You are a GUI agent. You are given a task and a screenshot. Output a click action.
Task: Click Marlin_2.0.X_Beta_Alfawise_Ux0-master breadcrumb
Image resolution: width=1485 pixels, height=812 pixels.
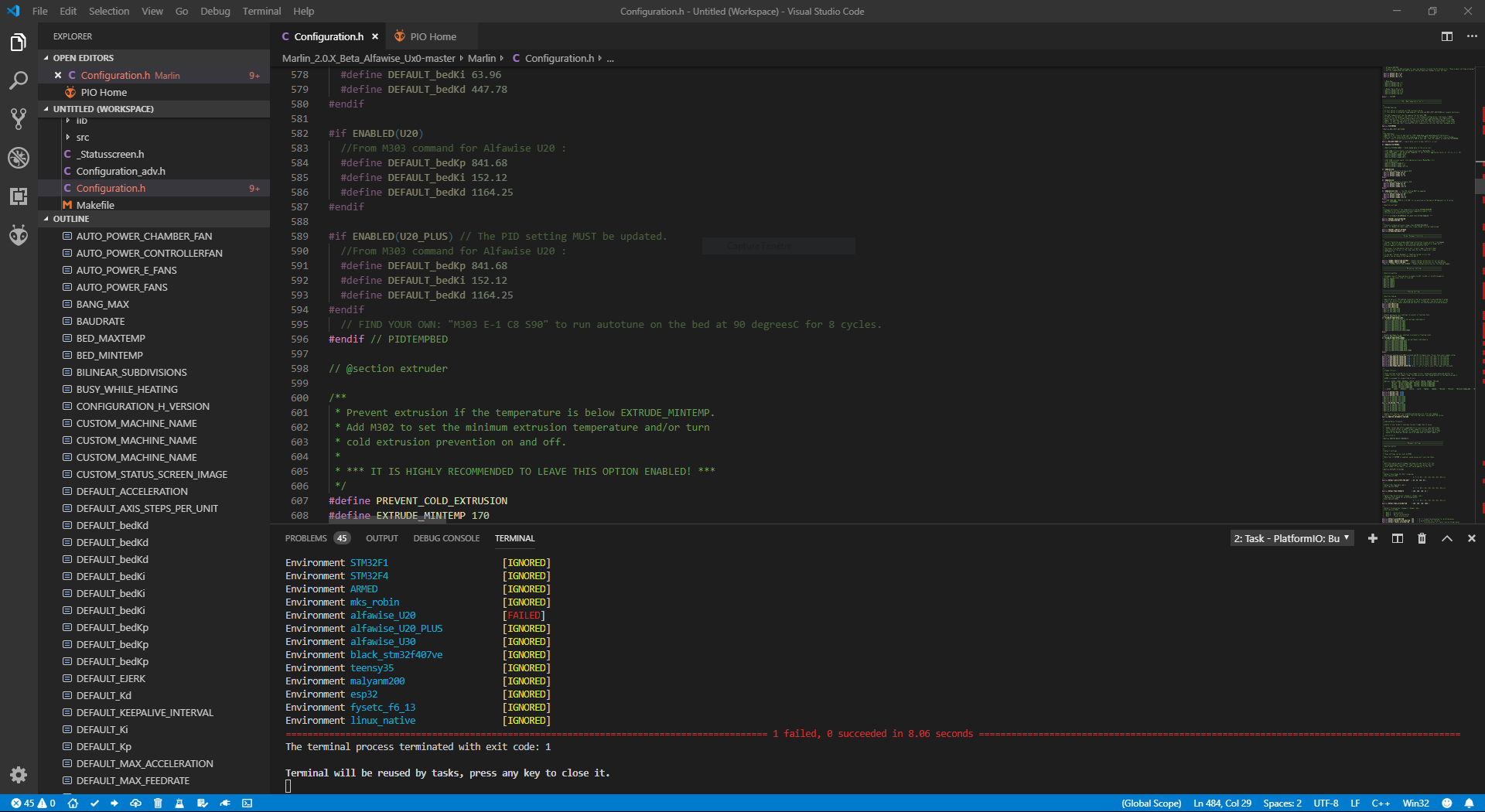click(369, 59)
